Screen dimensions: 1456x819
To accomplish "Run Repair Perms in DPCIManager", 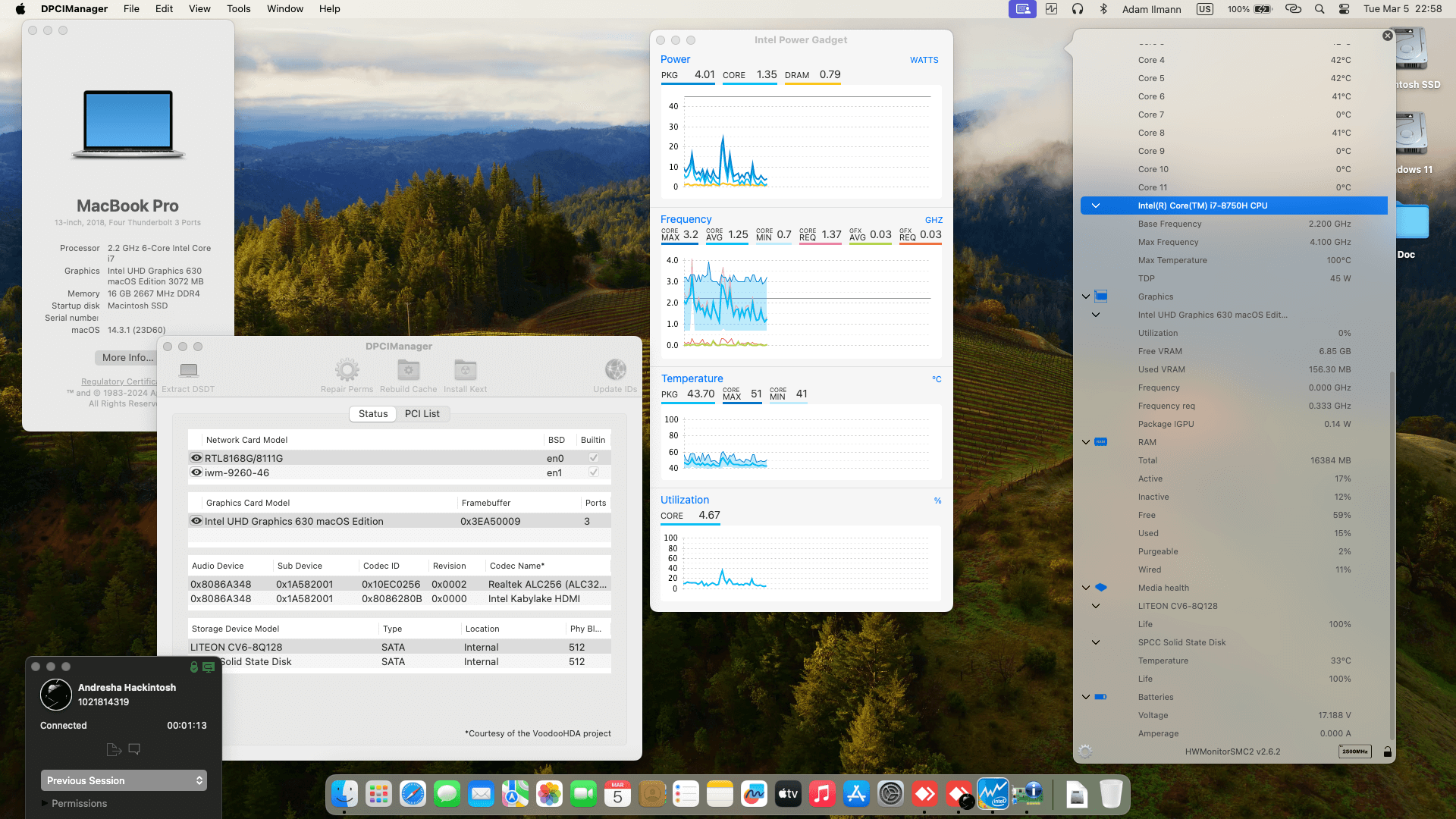I will click(347, 372).
